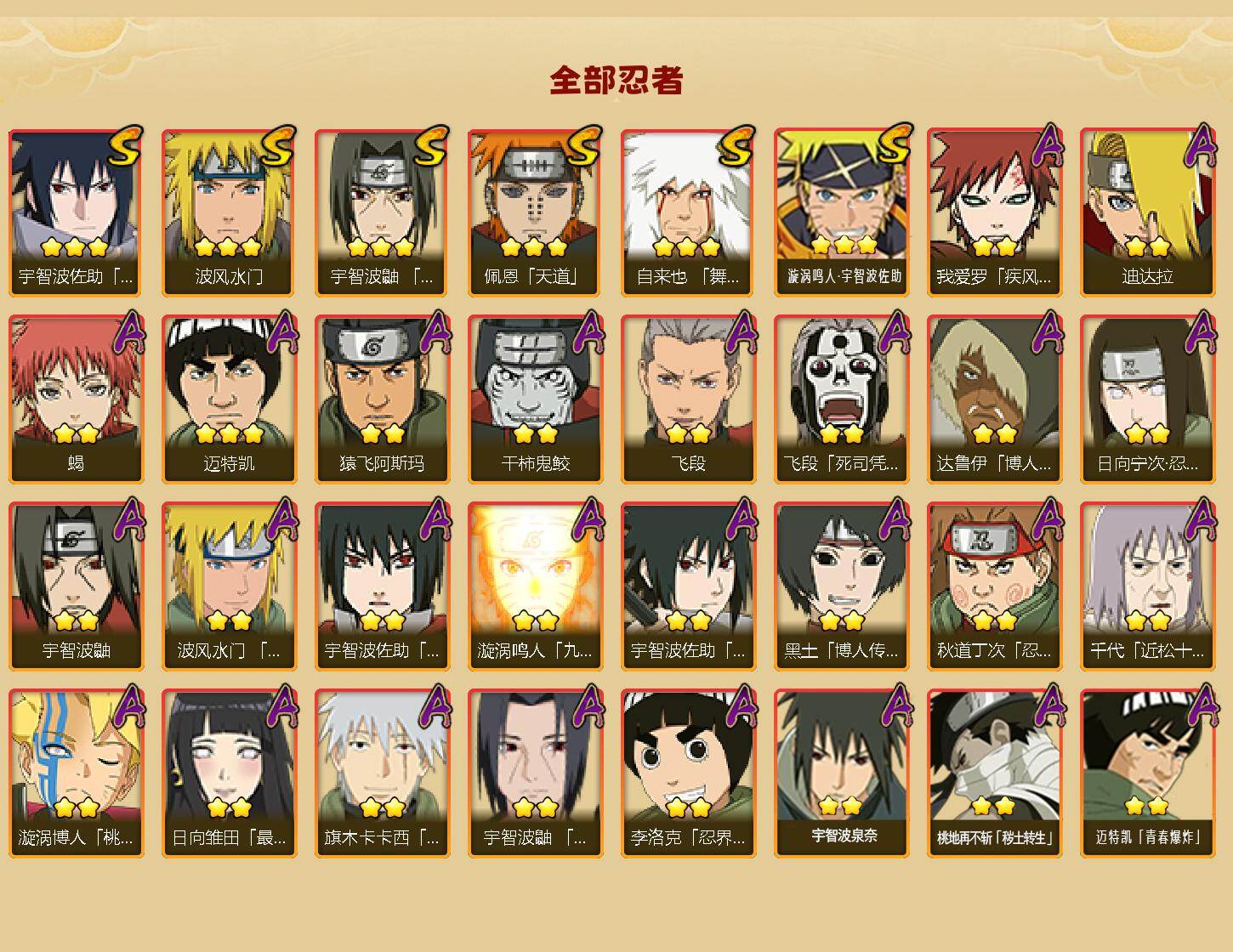Screen dimensions: 1233x952
Task: Open the 波风水门 S-rank ninja card
Action: 229,212
